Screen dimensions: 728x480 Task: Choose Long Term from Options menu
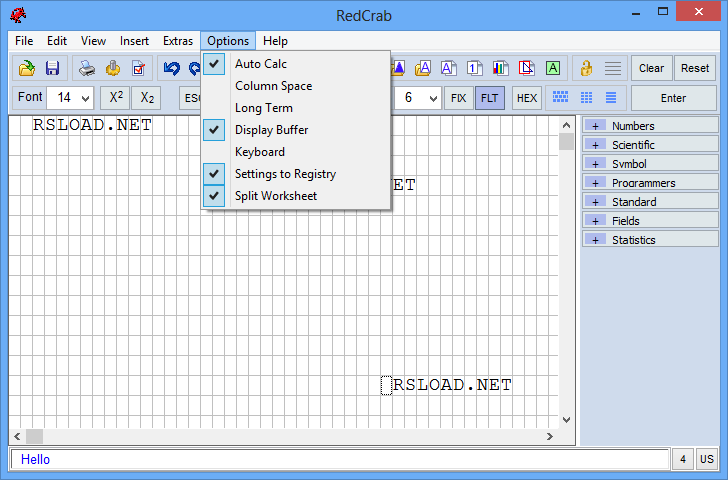pos(296,108)
